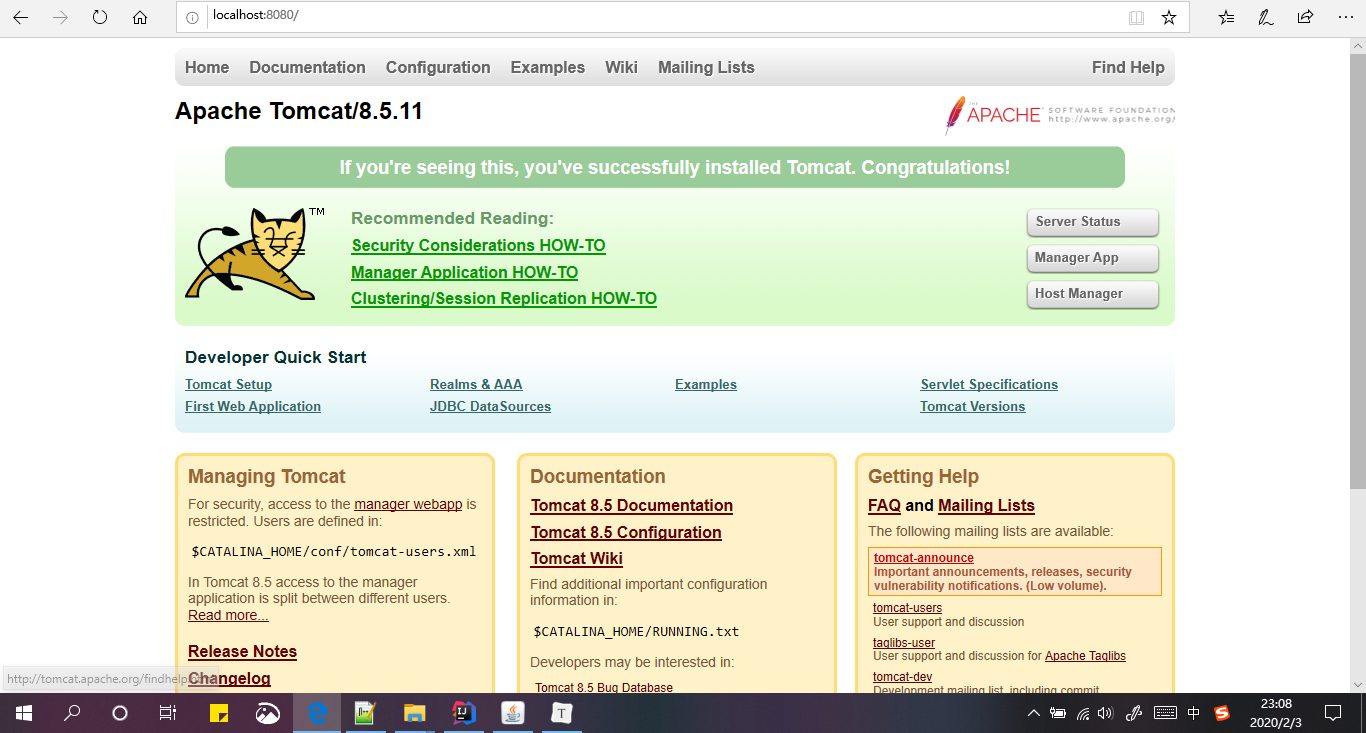Open the Release Notes link
The height and width of the screenshot is (733, 1366).
242,651
